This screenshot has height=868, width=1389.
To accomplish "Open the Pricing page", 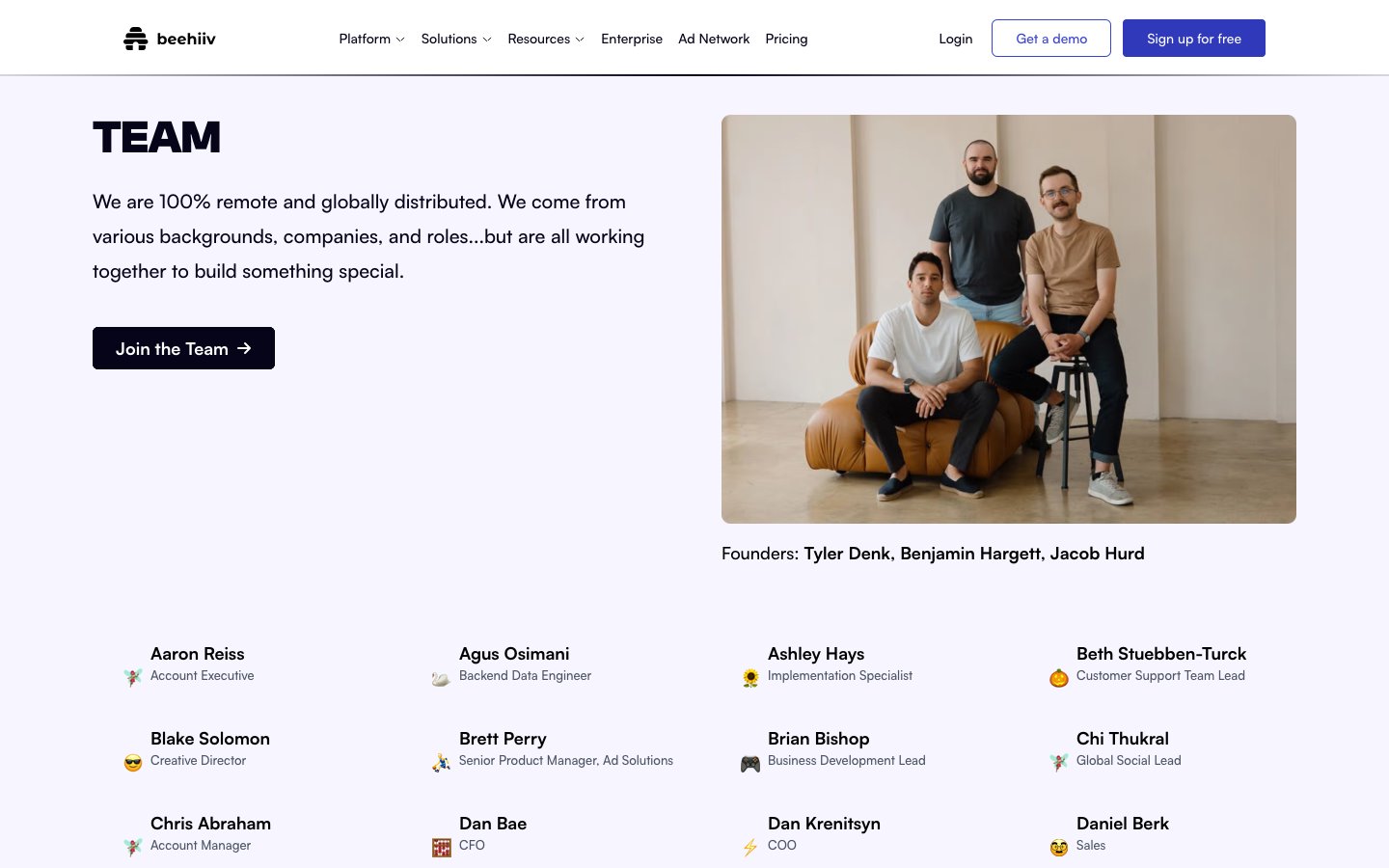I will click(786, 39).
